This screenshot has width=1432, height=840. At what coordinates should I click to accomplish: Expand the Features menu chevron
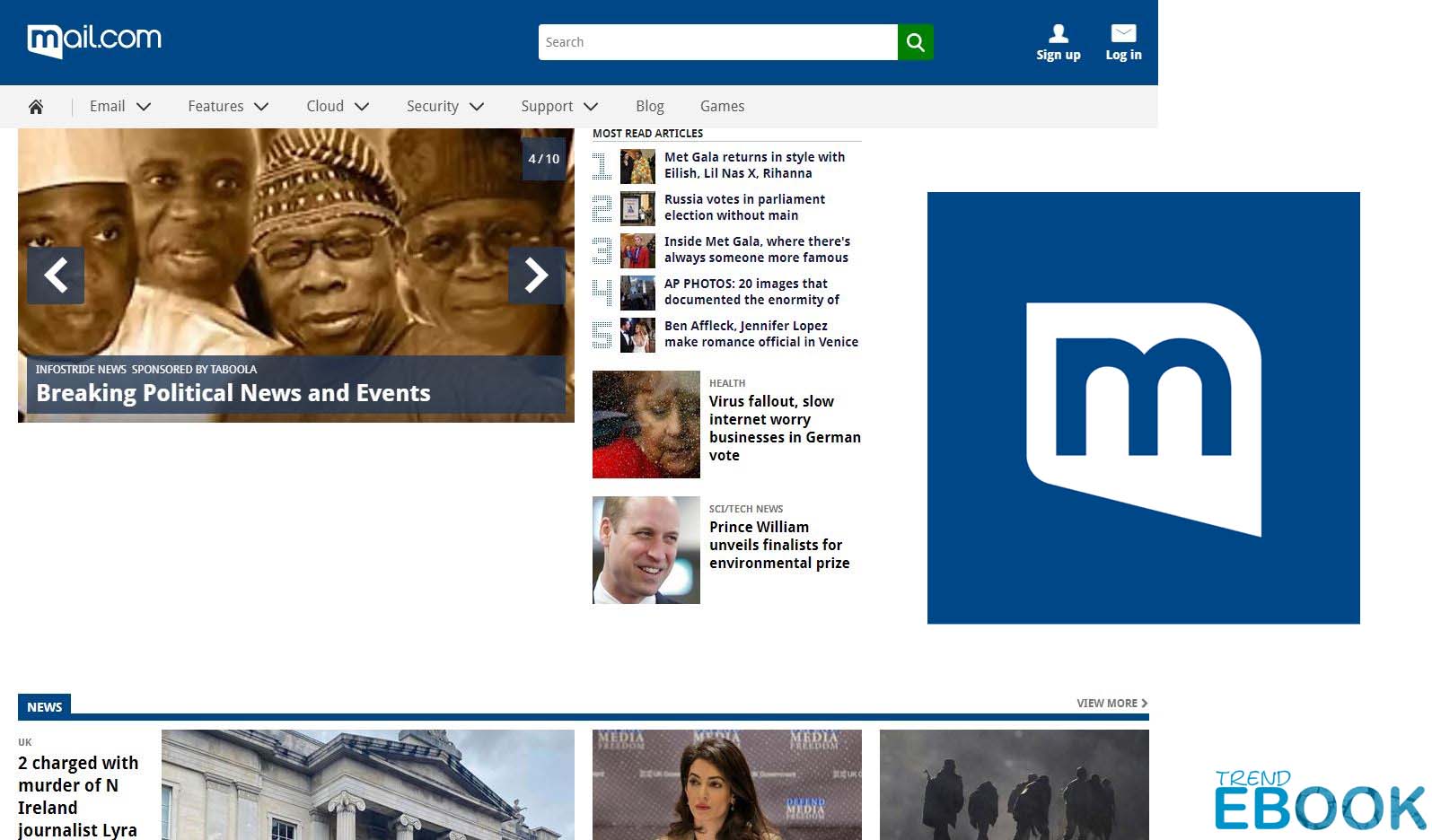coord(261,107)
